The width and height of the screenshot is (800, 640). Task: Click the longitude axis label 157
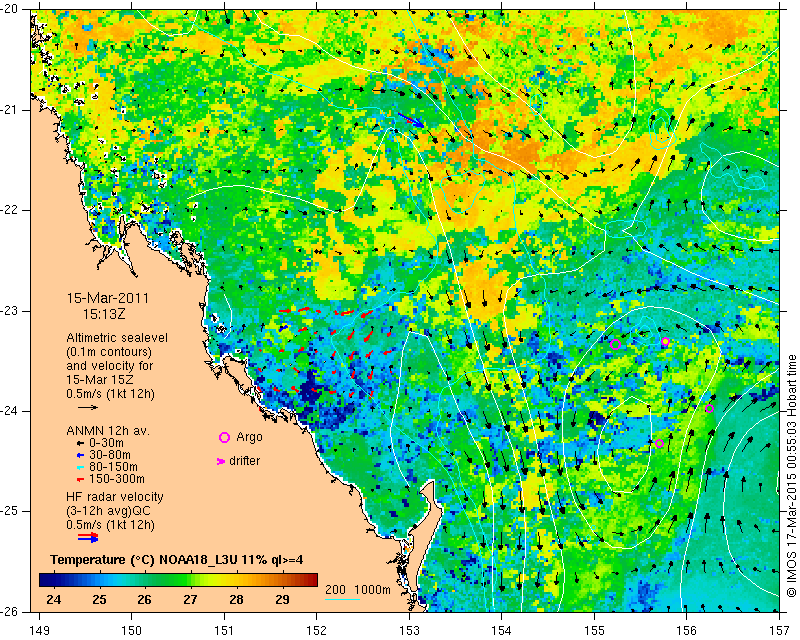[x=780, y=631]
